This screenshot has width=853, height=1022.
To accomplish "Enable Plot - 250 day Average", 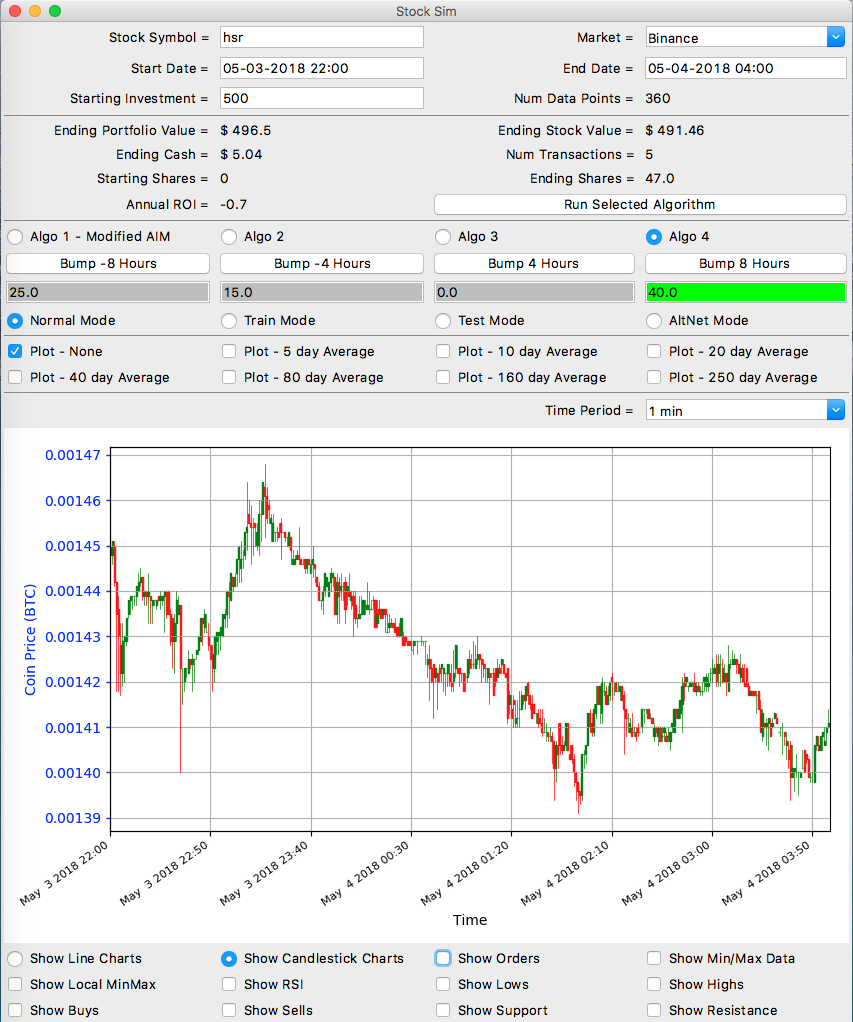I will pyautogui.click(x=654, y=377).
